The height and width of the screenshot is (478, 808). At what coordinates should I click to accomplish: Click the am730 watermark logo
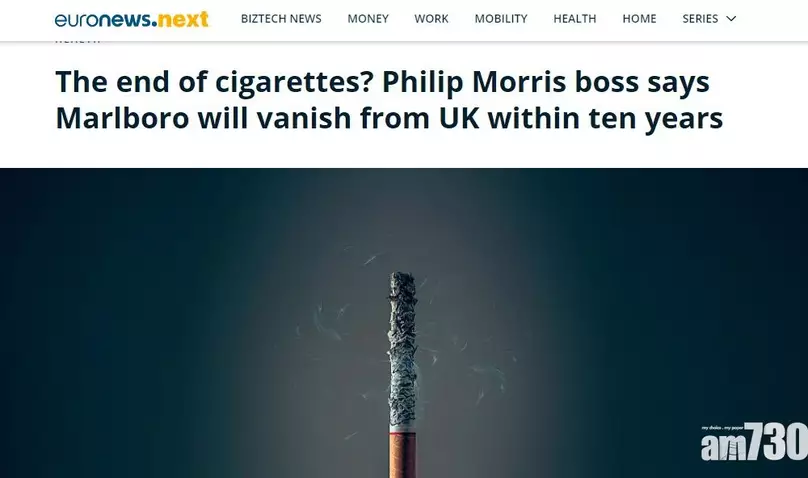pyautogui.click(x=754, y=441)
